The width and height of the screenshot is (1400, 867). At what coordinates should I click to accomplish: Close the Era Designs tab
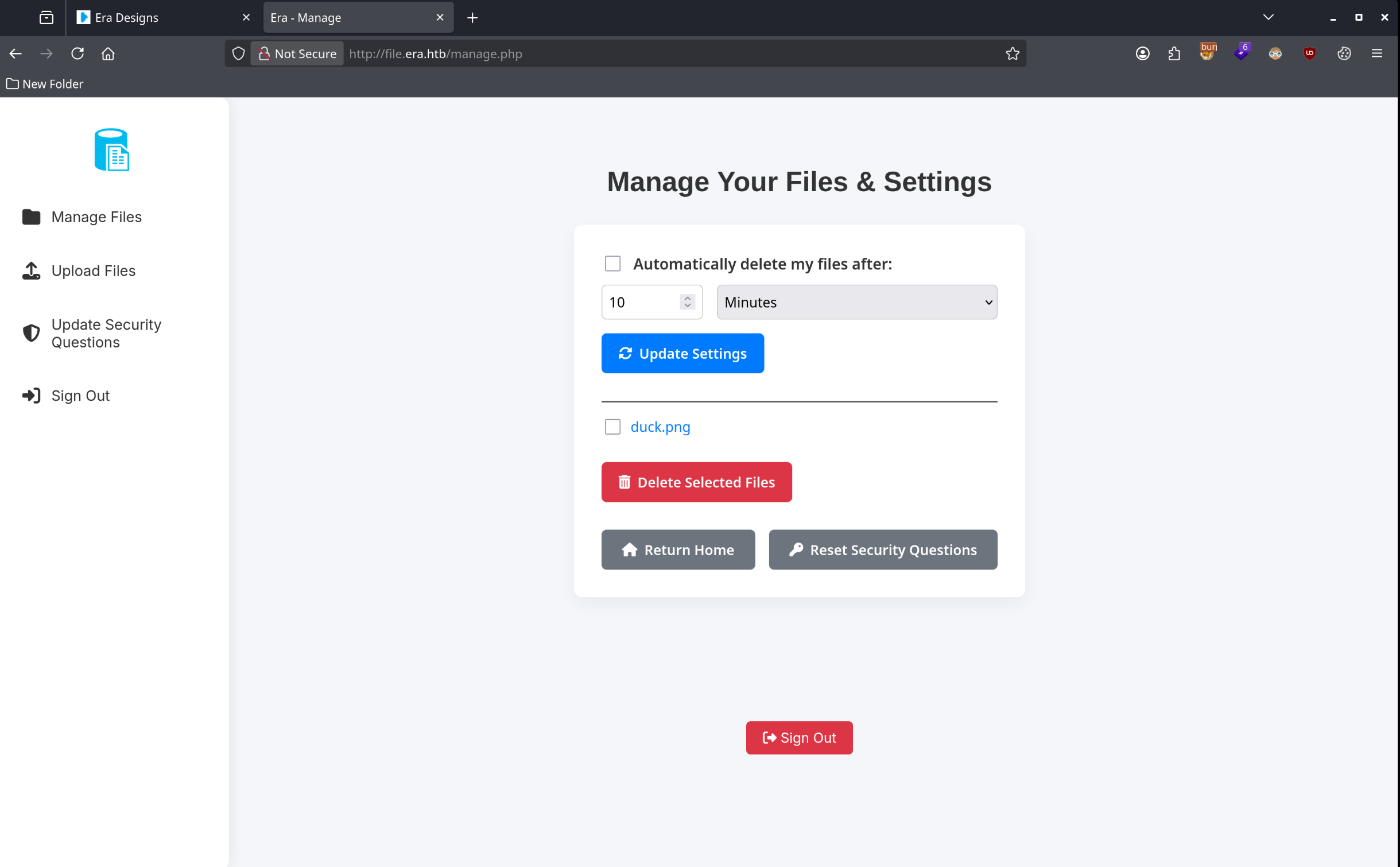[x=246, y=17]
